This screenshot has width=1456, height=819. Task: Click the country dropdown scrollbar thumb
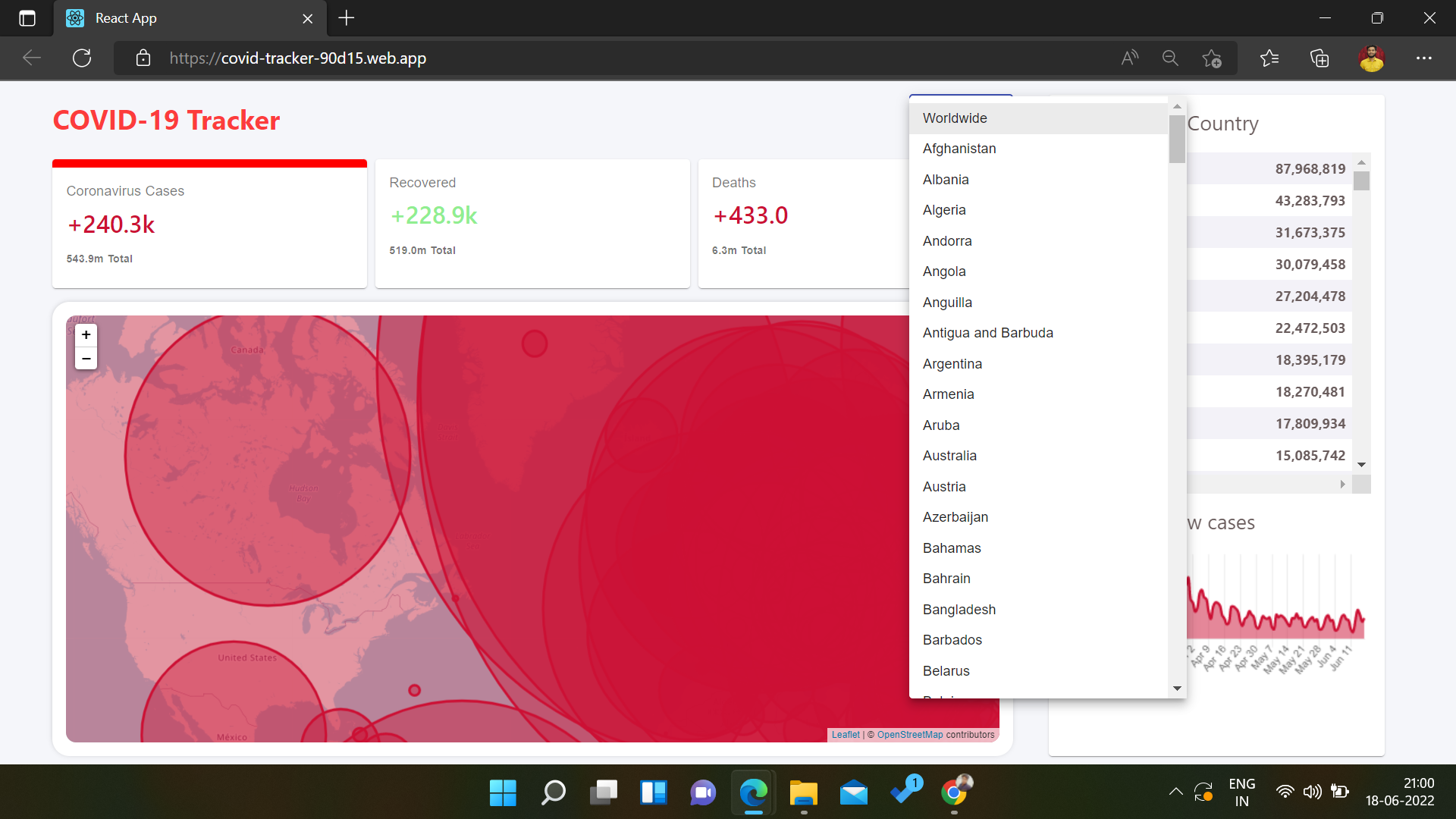click(x=1177, y=139)
